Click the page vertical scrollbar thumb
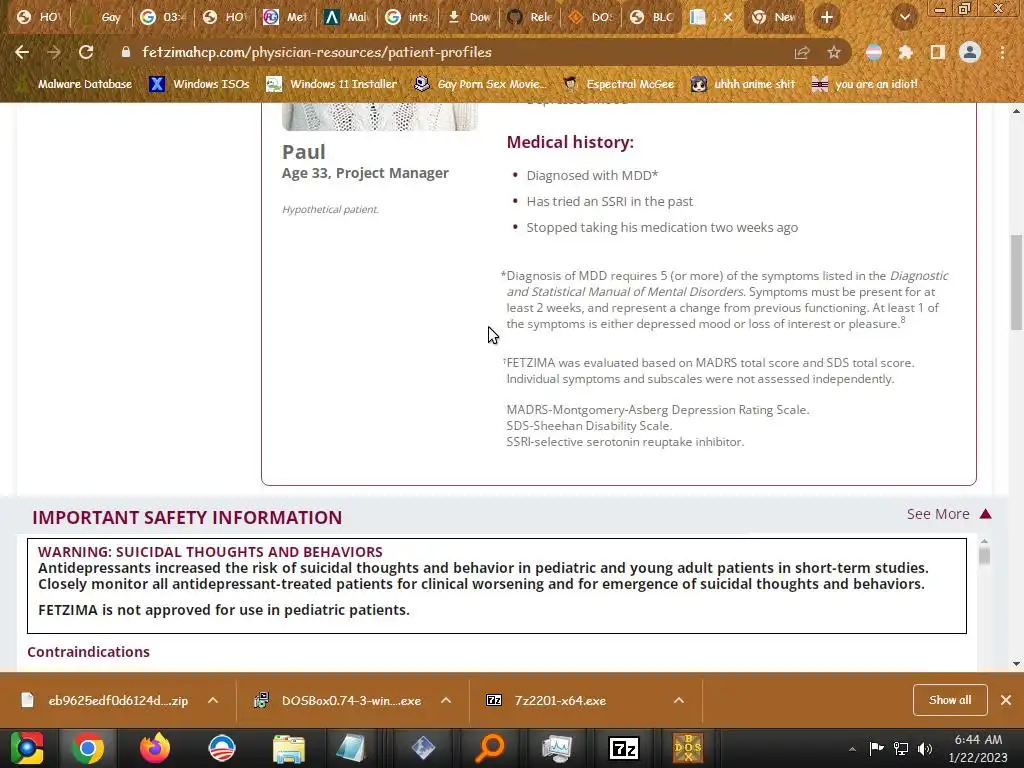1024x768 pixels. 1016,282
